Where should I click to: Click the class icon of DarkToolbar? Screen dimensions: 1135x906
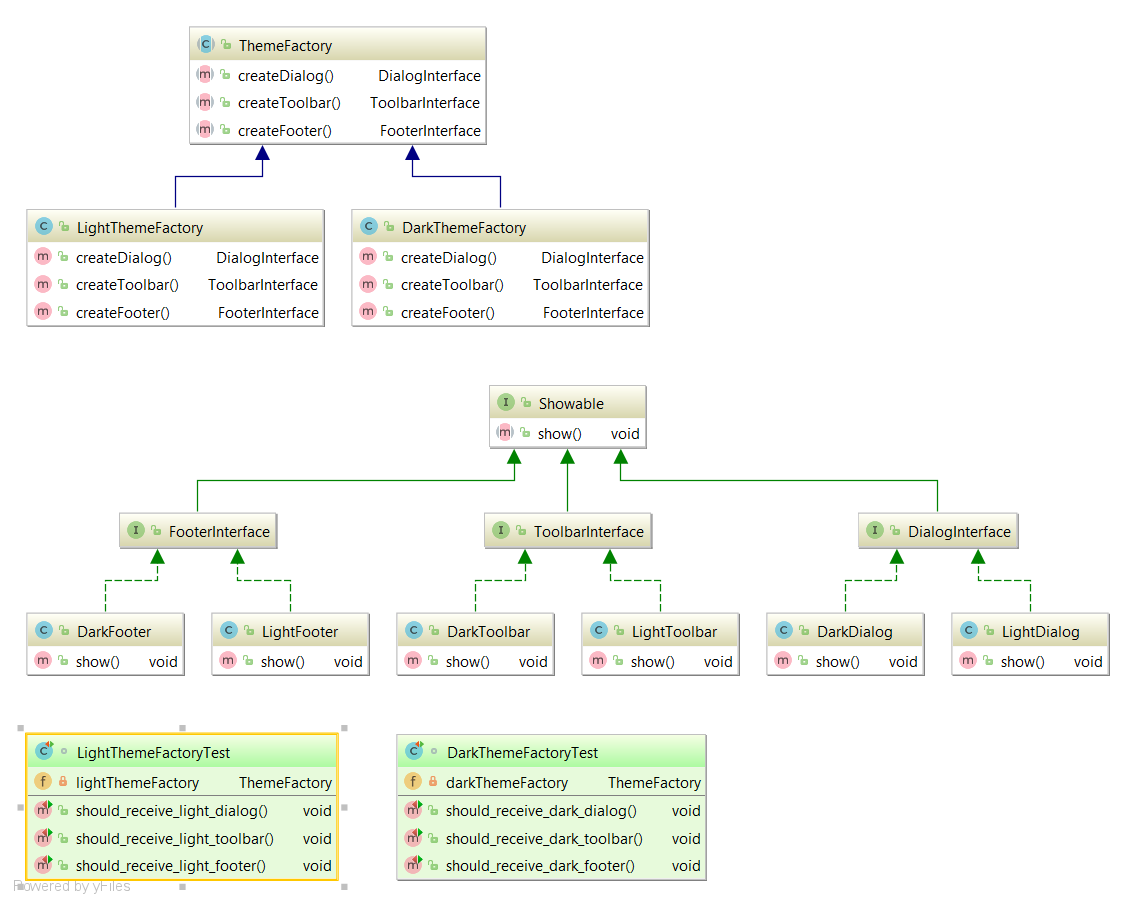(x=413, y=630)
